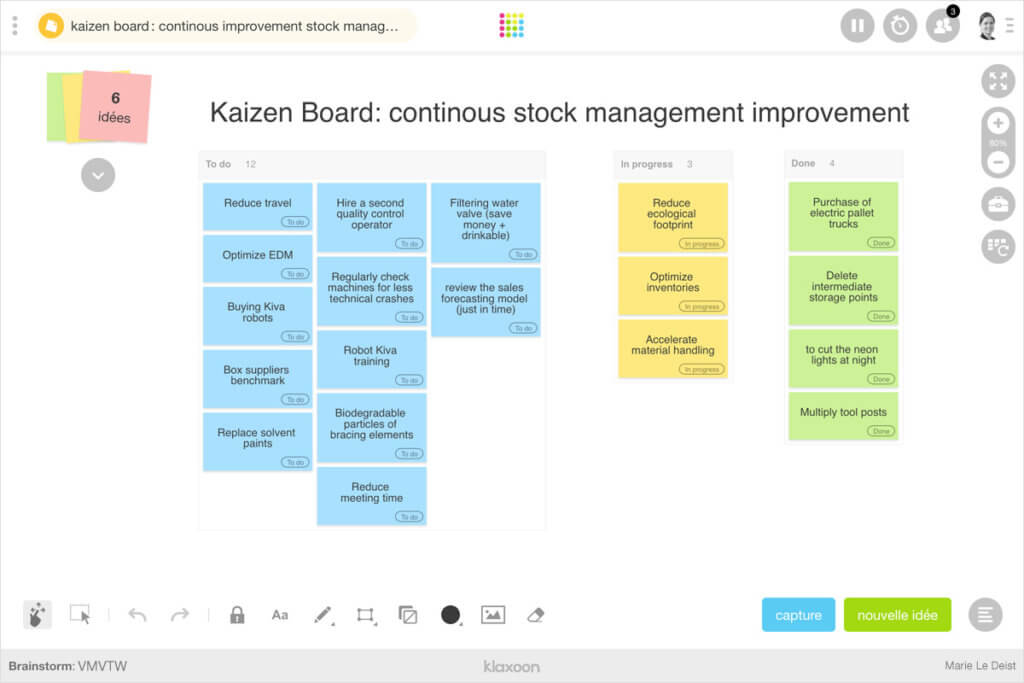
Task: Select the eraser tool
Action: click(535, 615)
